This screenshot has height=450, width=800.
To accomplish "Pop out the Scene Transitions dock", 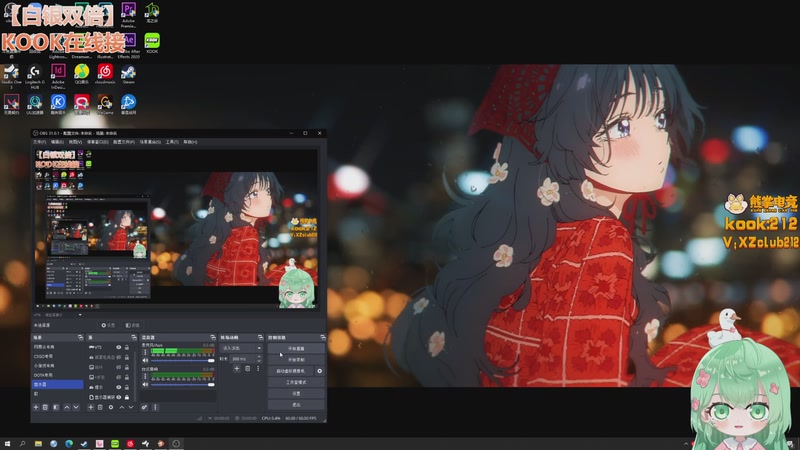I will click(x=261, y=337).
